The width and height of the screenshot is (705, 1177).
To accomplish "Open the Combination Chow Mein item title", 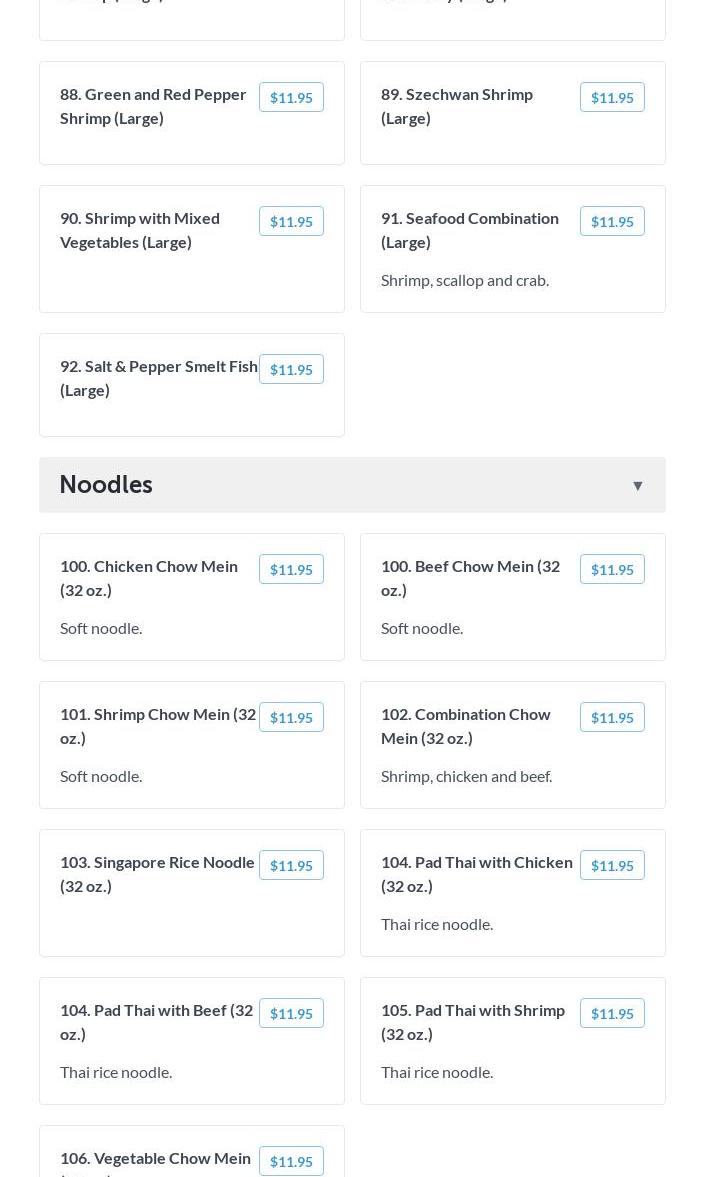I will click(x=465, y=725).
